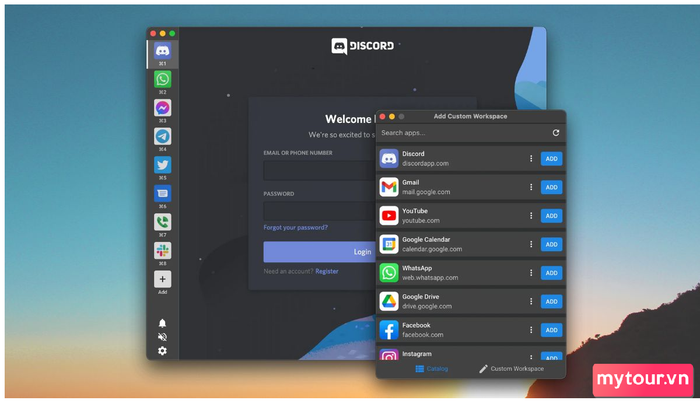700x405 pixels.
Task: Click the Google Drive row name
Action: coord(421,296)
